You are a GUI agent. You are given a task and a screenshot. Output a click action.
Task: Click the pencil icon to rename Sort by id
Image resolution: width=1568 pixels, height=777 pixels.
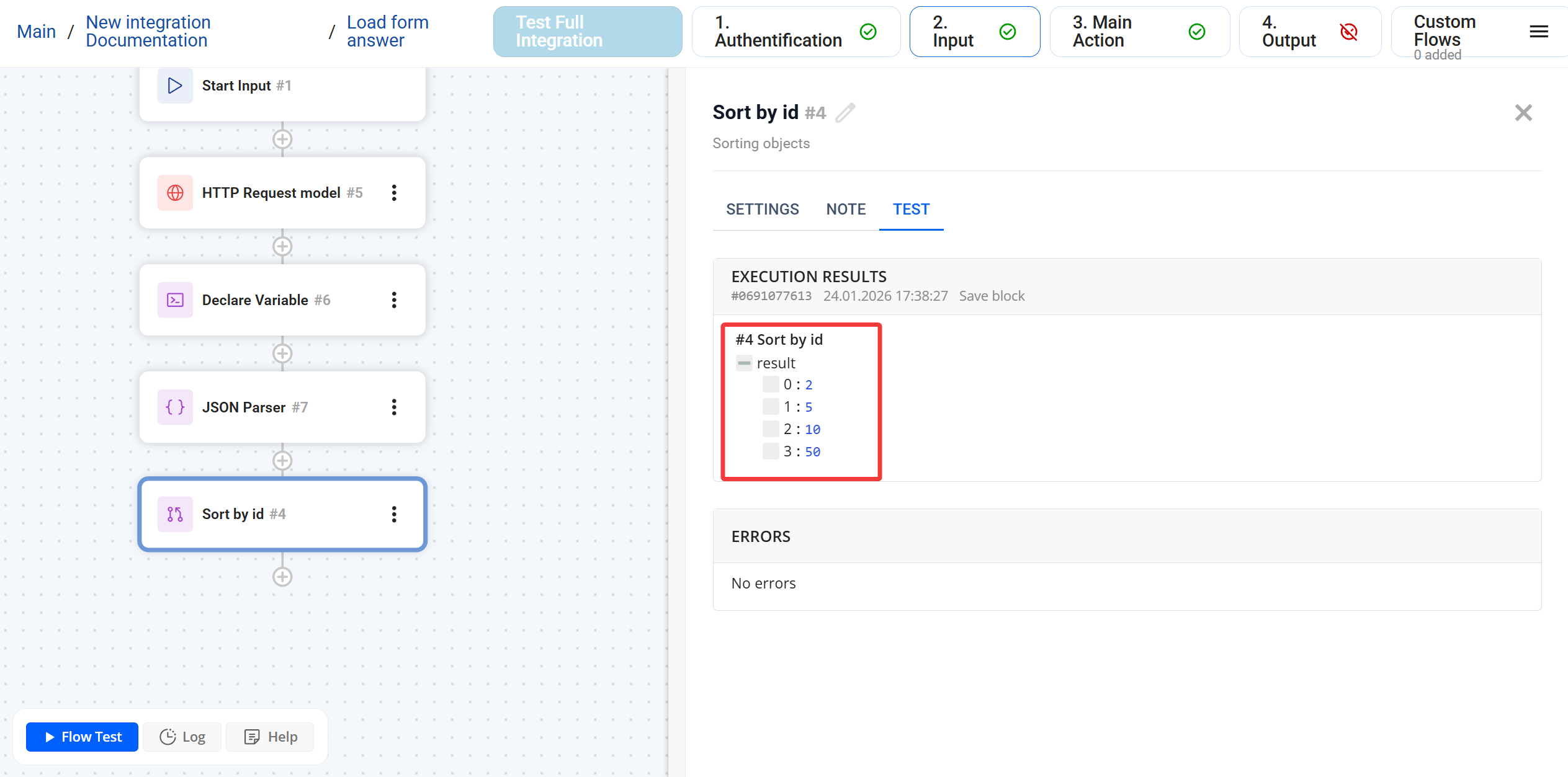(x=845, y=113)
